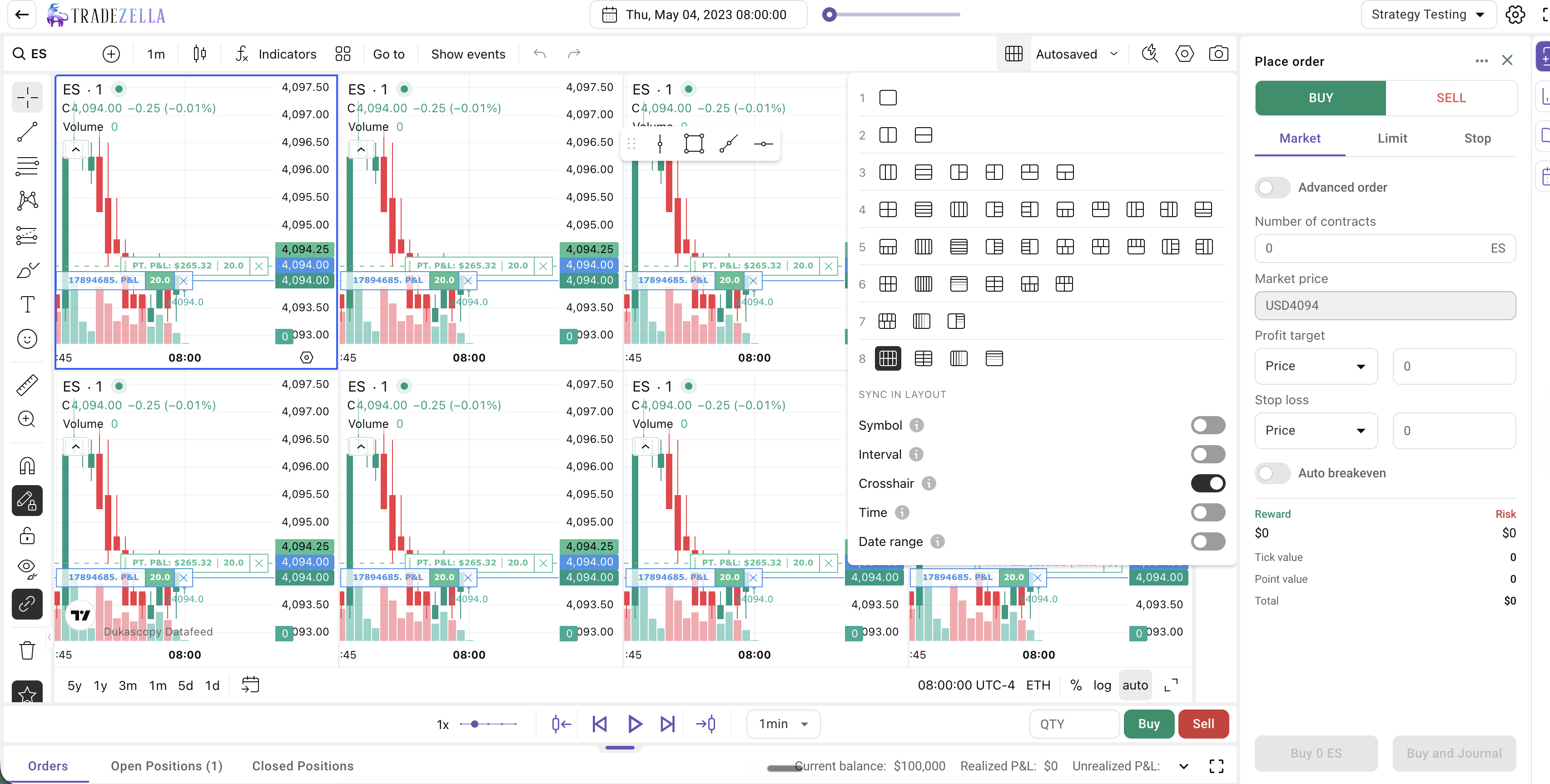Viewport: 1550px width, 784px height.
Task: Open the indicator templates grid icon
Action: coord(343,54)
